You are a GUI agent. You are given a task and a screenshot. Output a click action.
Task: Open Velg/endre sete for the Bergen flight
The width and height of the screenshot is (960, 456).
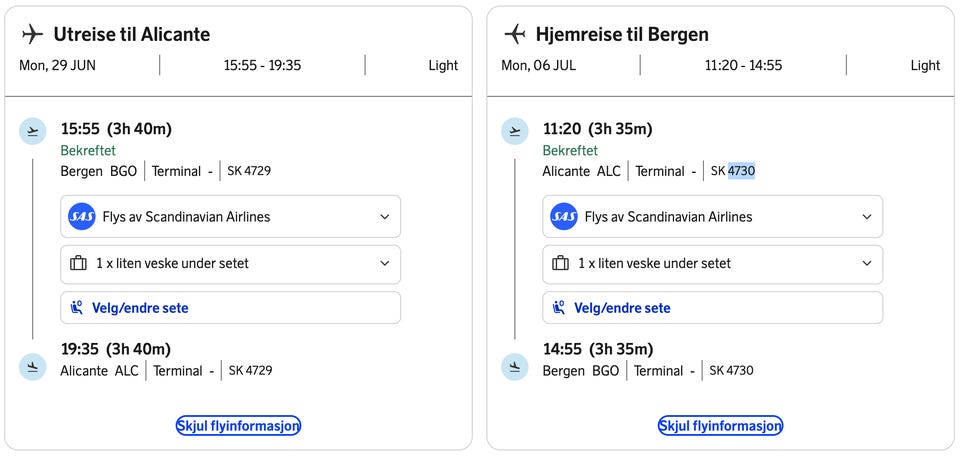(x=622, y=308)
